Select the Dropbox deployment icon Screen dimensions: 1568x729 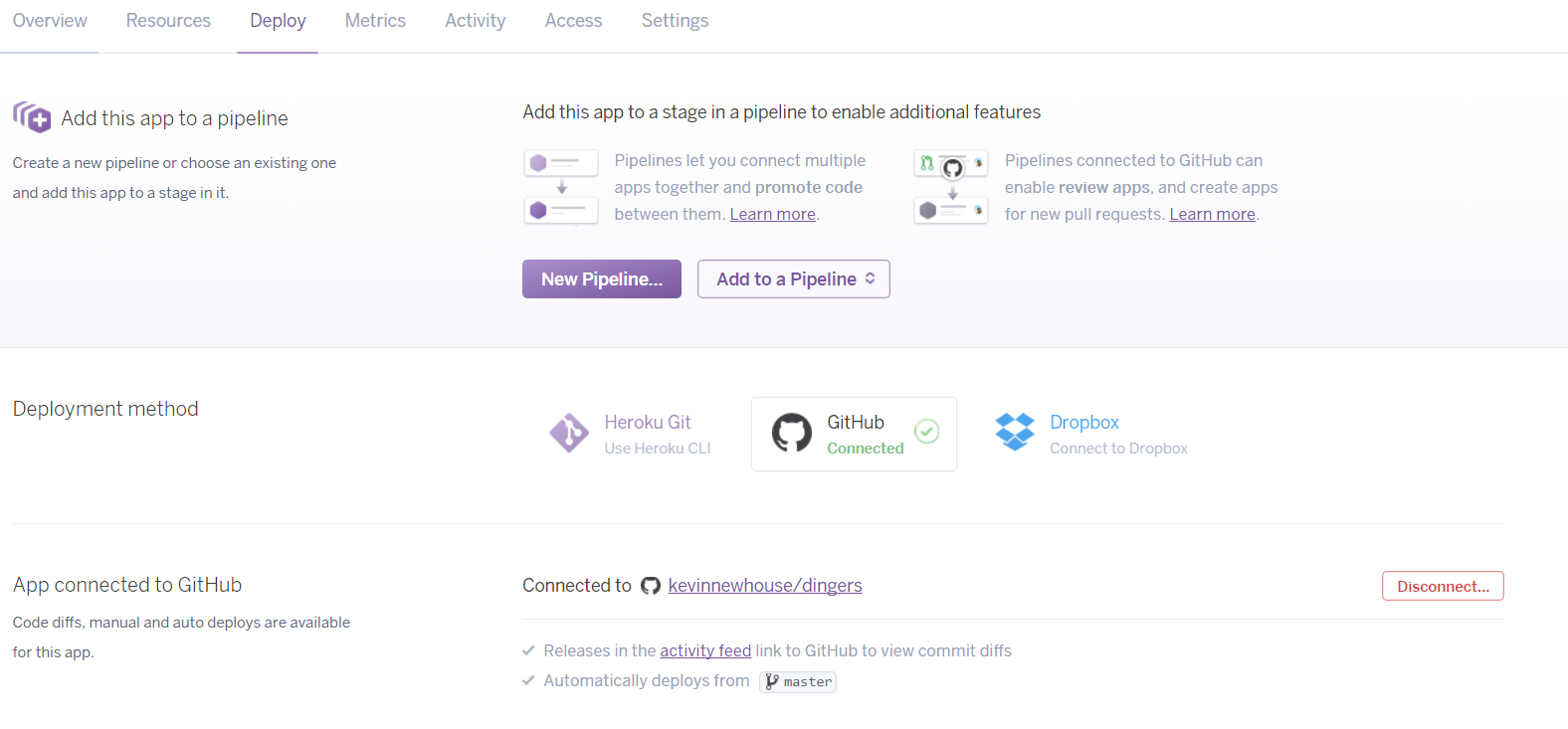pos(1014,433)
